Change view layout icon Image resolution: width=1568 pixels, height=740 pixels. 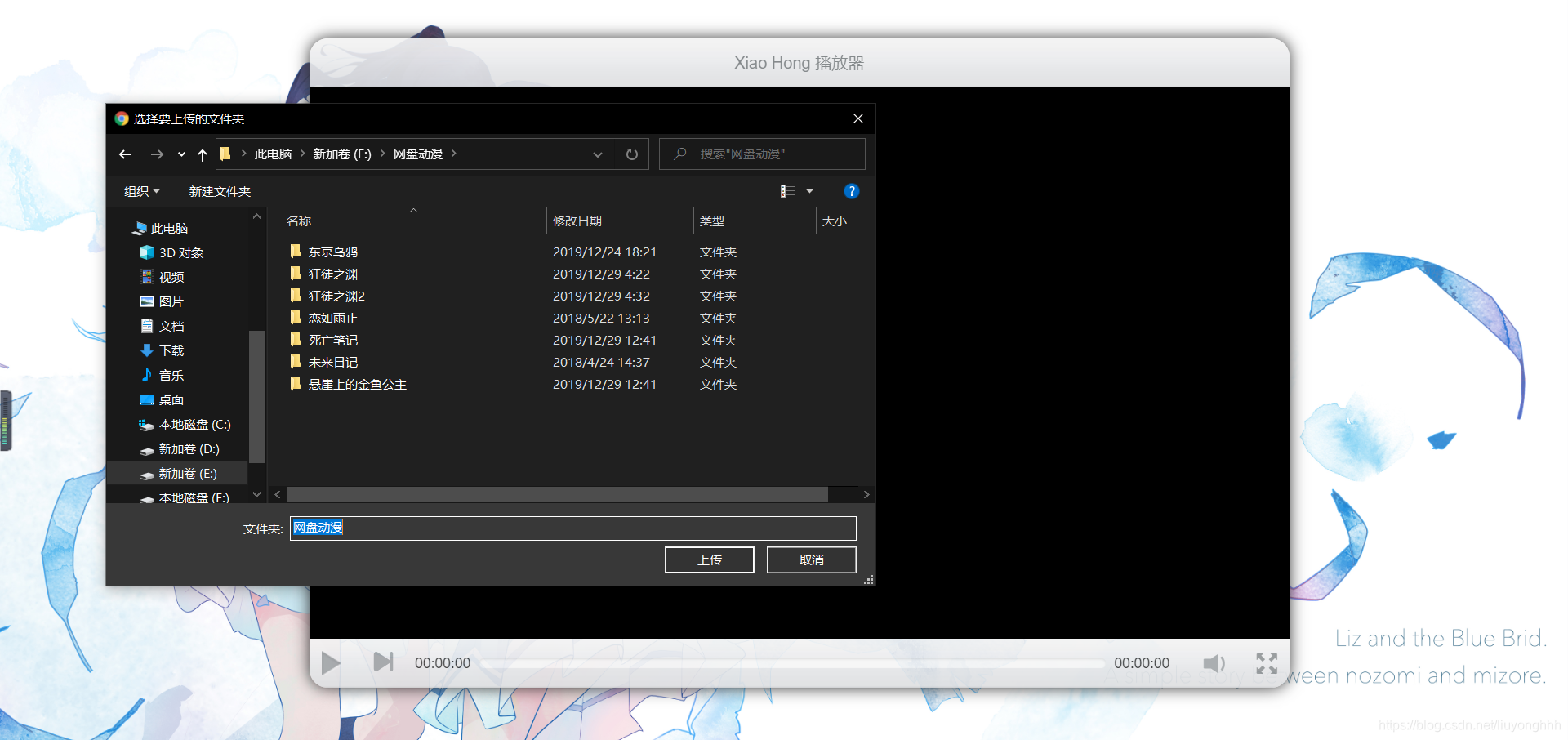click(x=788, y=191)
